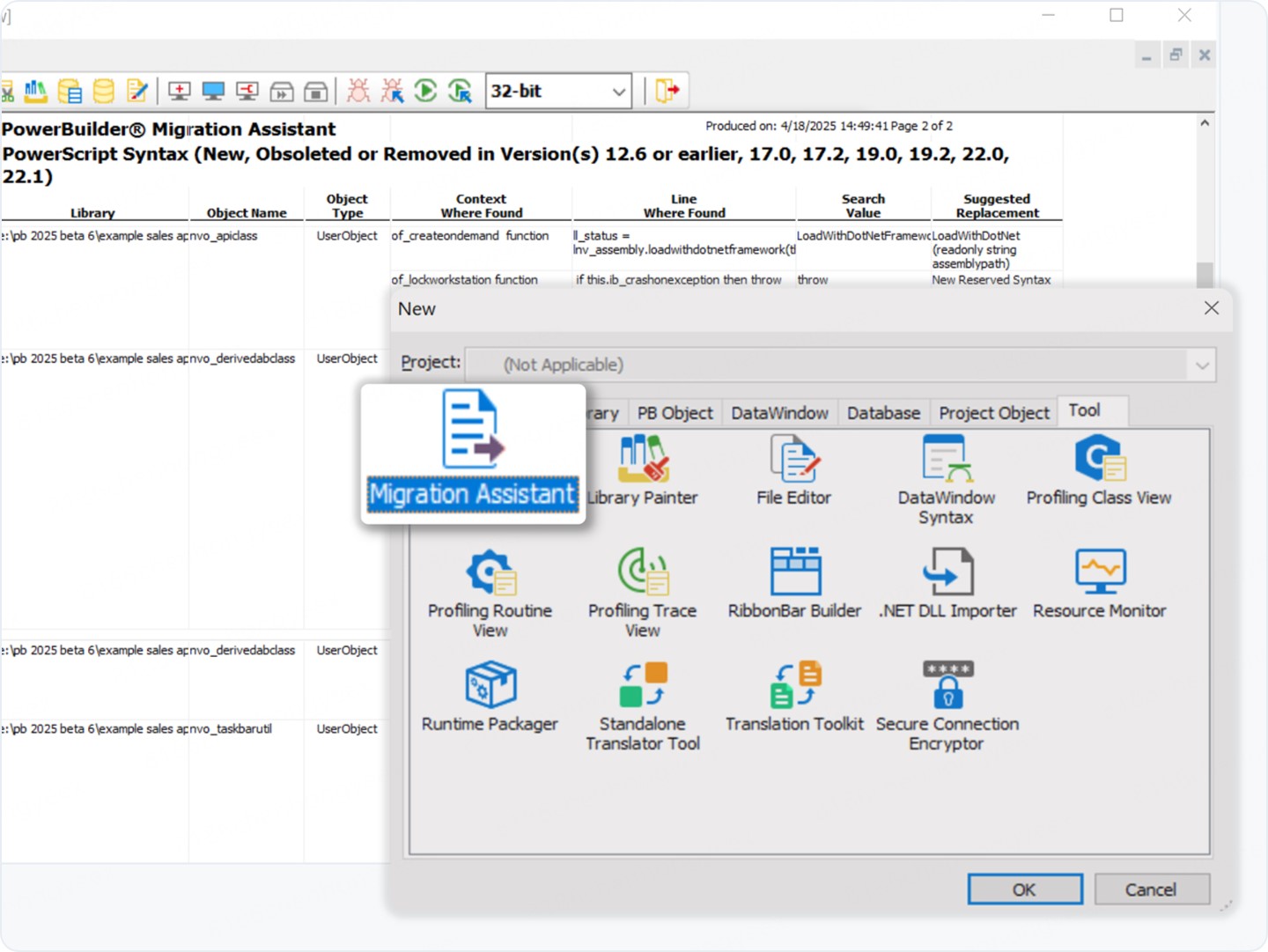Click the box with fast-forward icon
The height and width of the screenshot is (952, 1268).
(282, 91)
